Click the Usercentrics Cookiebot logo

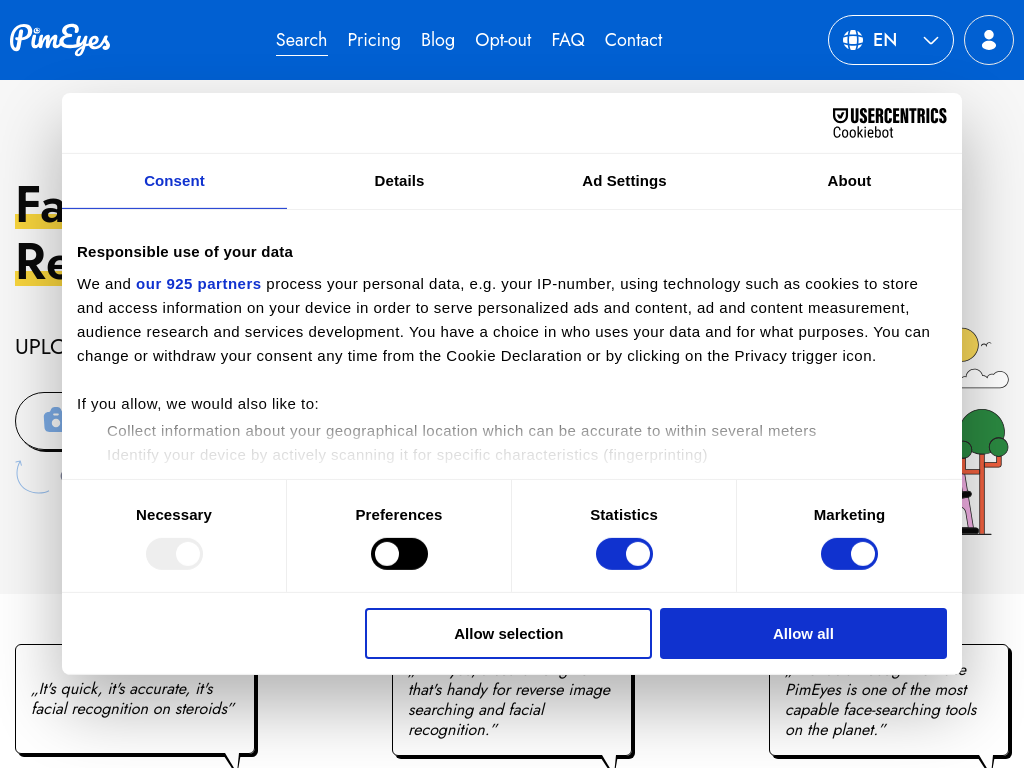[x=889, y=123]
